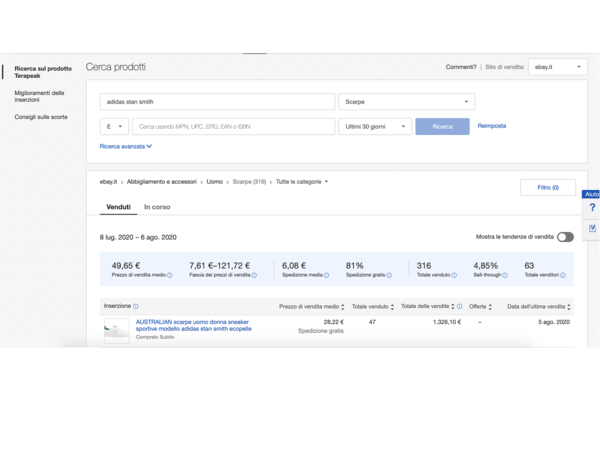This screenshot has width=600, height=450.
Task: Click the adidas stan smith keyword field
Action: click(217, 102)
